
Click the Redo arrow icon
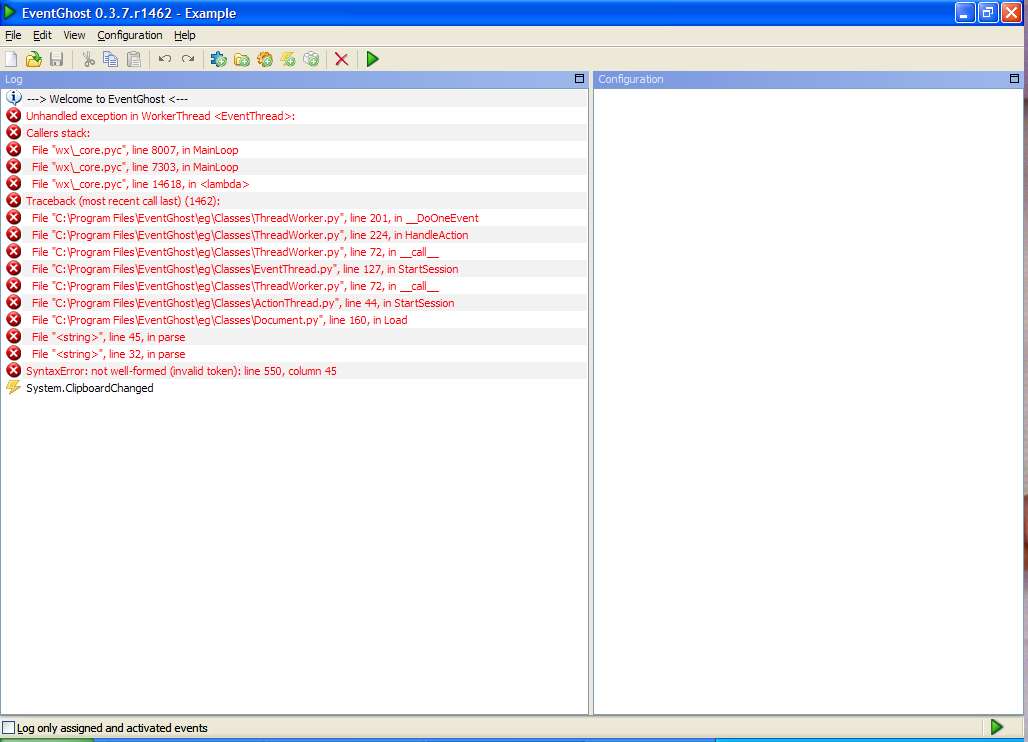tap(188, 59)
